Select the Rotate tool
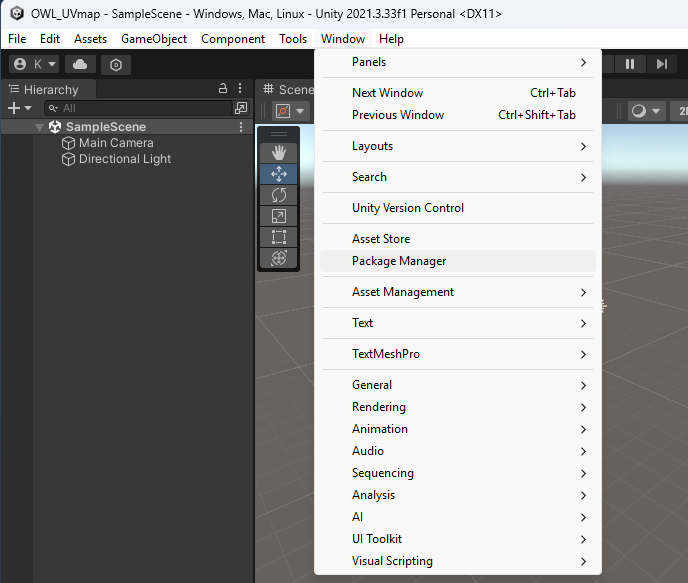This screenshot has height=583, width=688. [x=279, y=195]
